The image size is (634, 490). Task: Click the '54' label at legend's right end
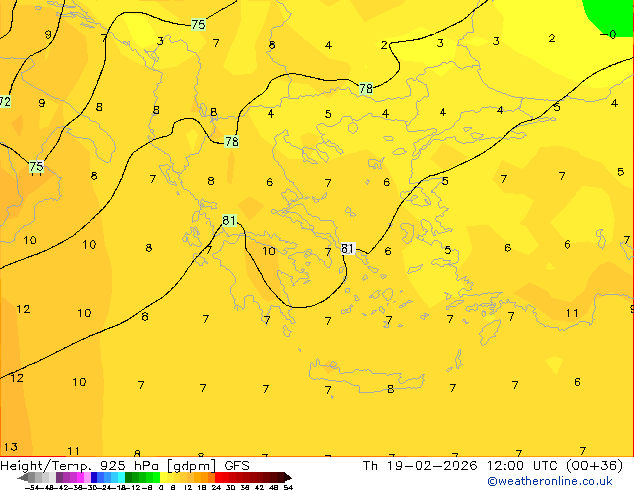click(287, 487)
